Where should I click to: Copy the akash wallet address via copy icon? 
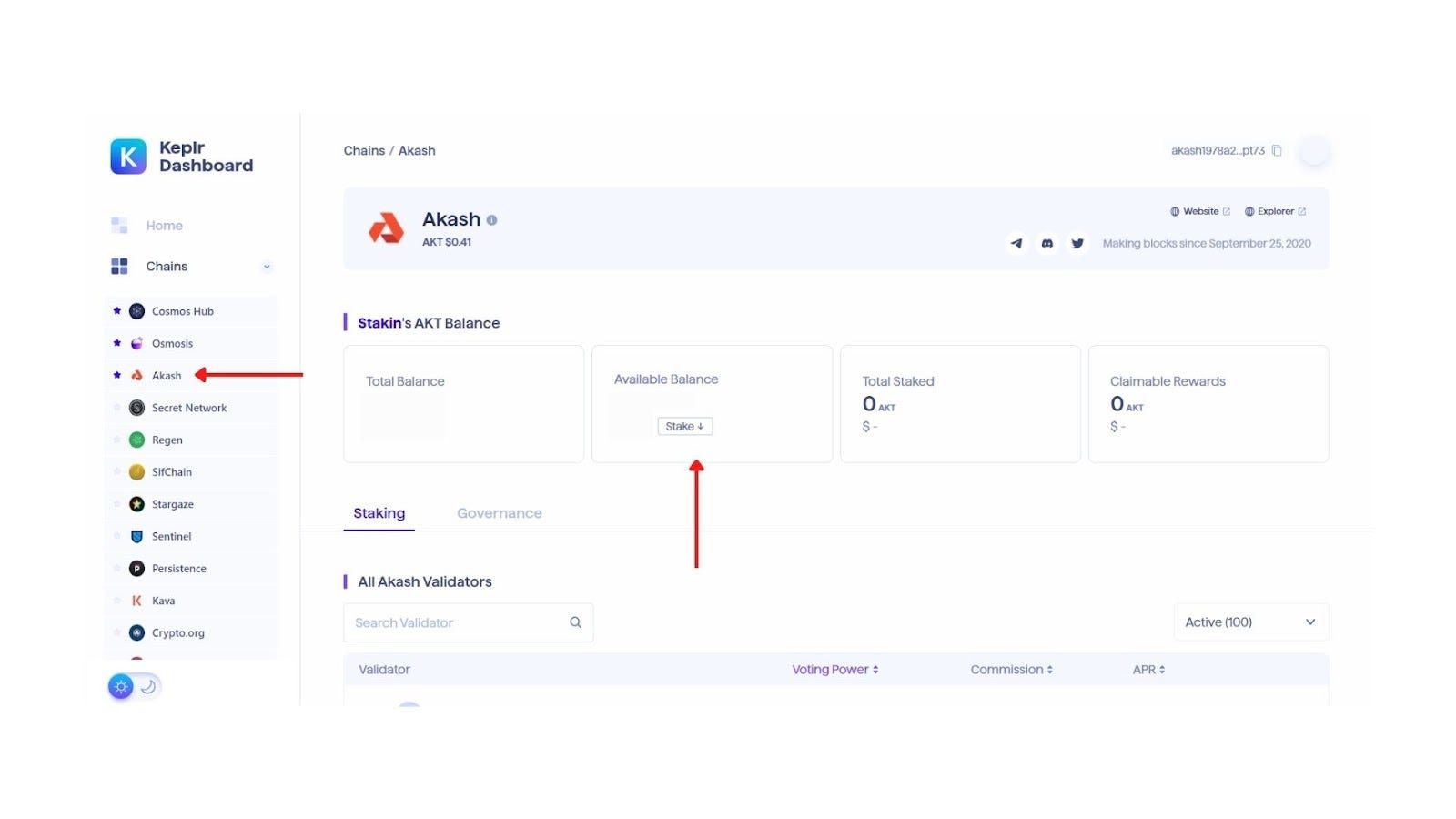[x=1277, y=151]
